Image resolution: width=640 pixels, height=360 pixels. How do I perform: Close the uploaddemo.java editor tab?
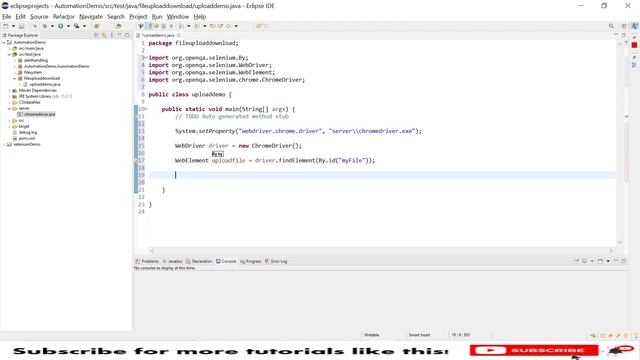[178, 36]
